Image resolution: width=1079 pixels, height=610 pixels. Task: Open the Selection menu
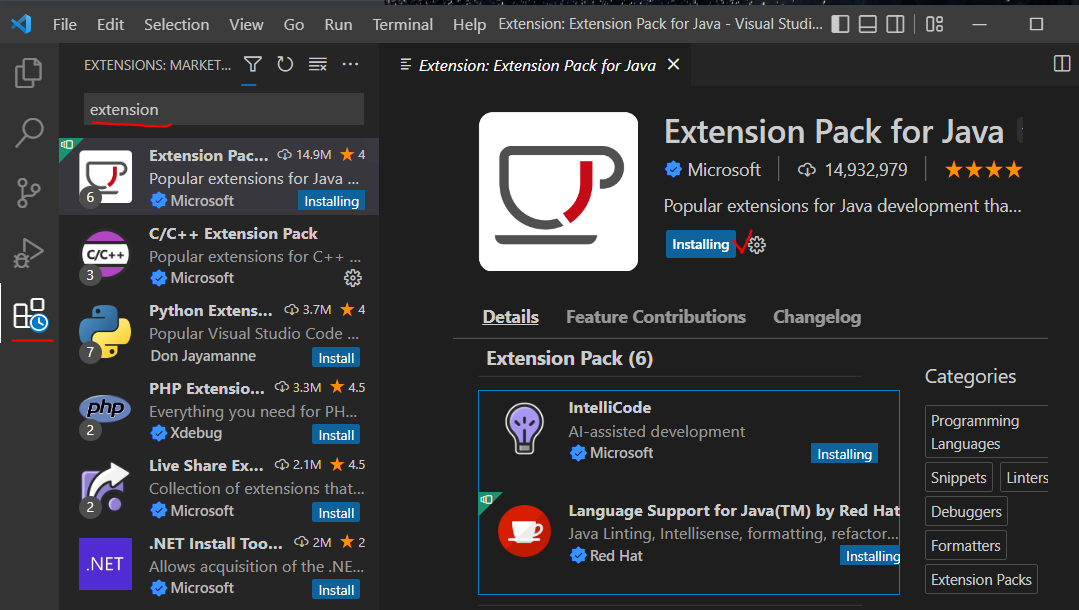[176, 24]
